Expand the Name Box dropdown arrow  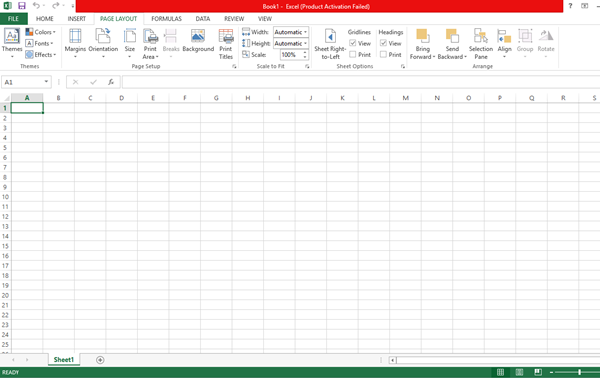[46, 82]
